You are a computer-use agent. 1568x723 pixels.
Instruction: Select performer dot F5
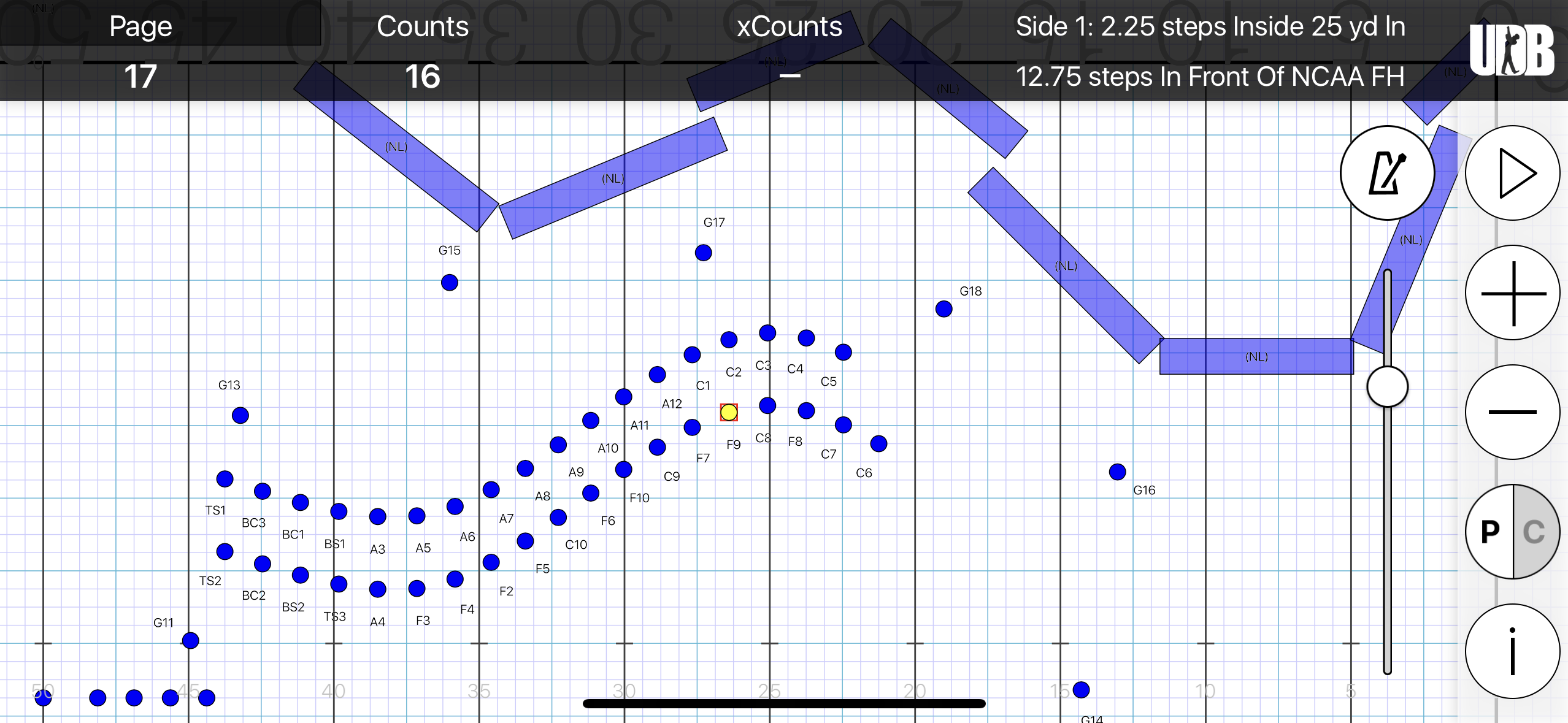click(x=526, y=541)
